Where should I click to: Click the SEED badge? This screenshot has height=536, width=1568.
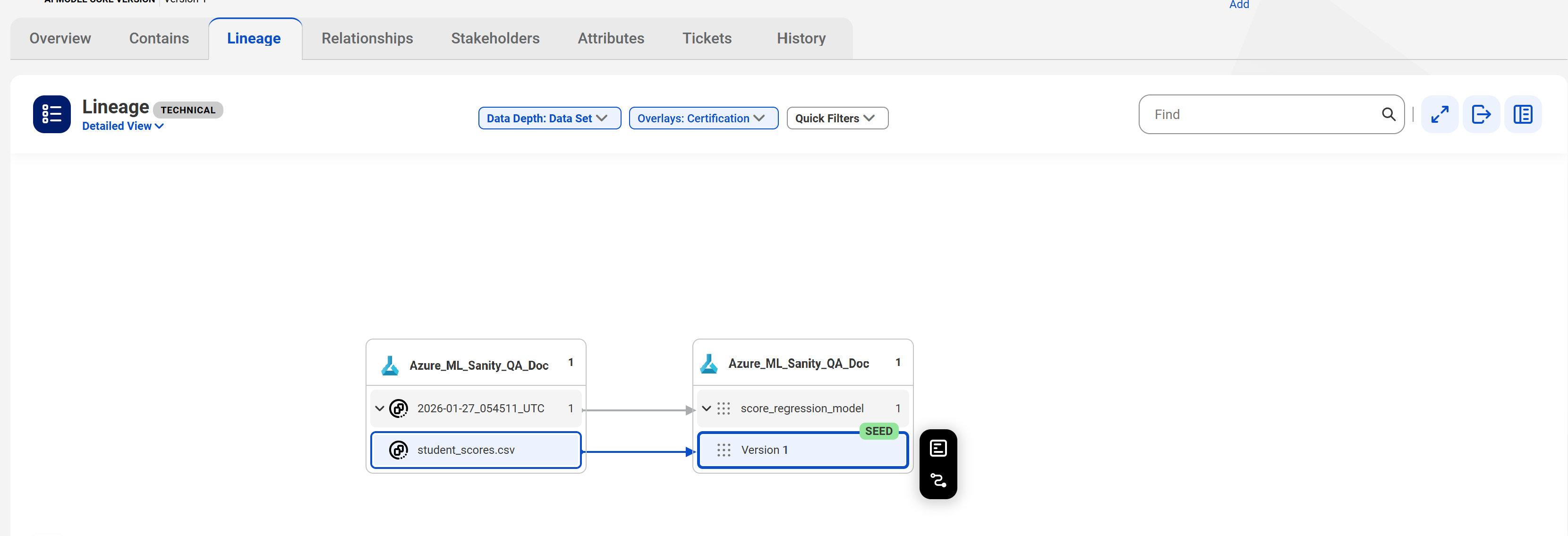pos(878,431)
